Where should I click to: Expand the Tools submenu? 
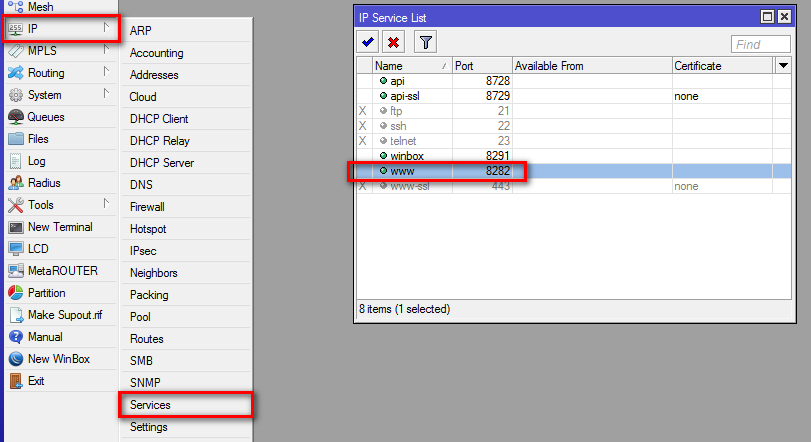(105, 205)
